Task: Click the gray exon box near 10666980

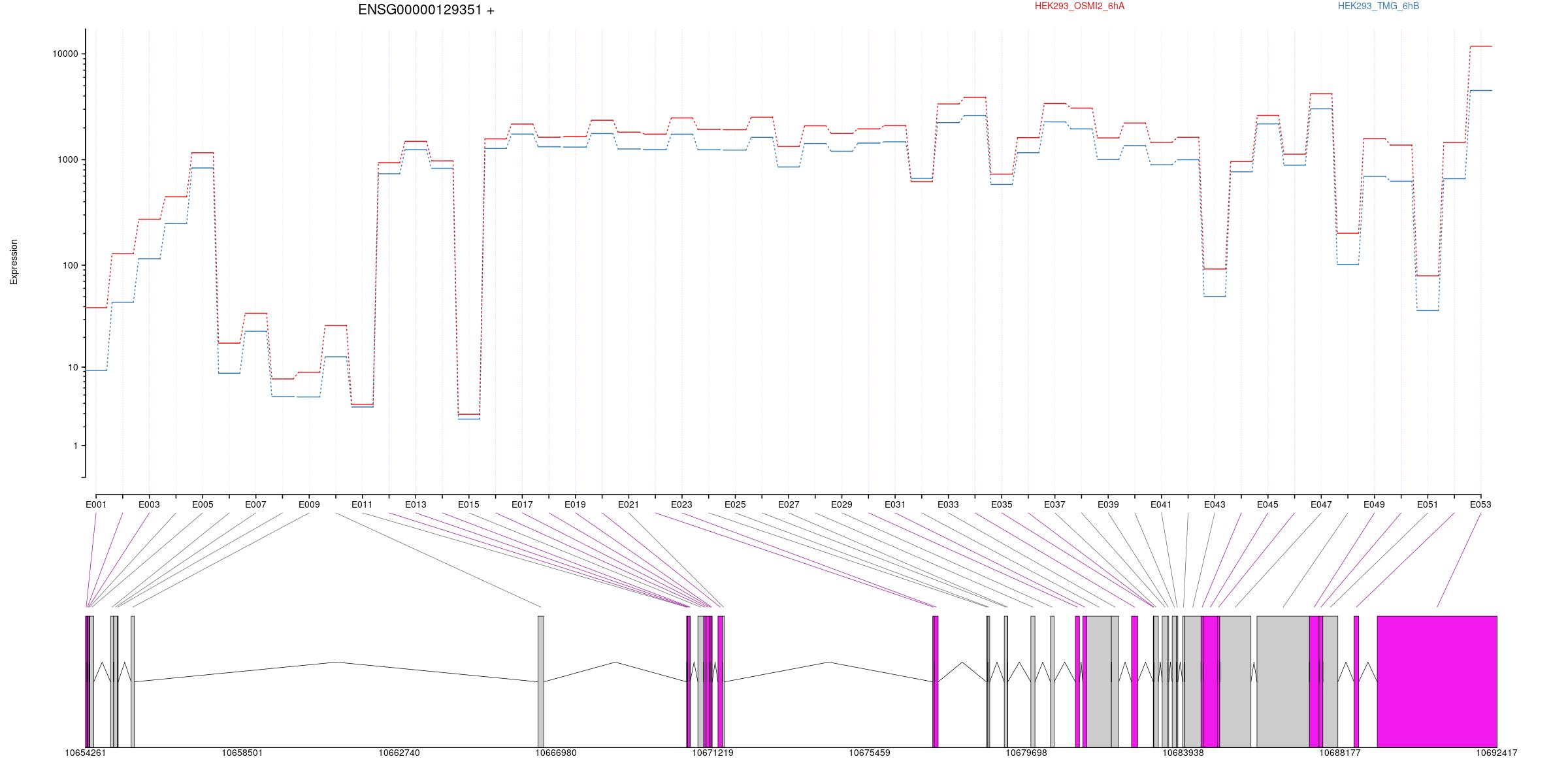Action: tap(541, 681)
